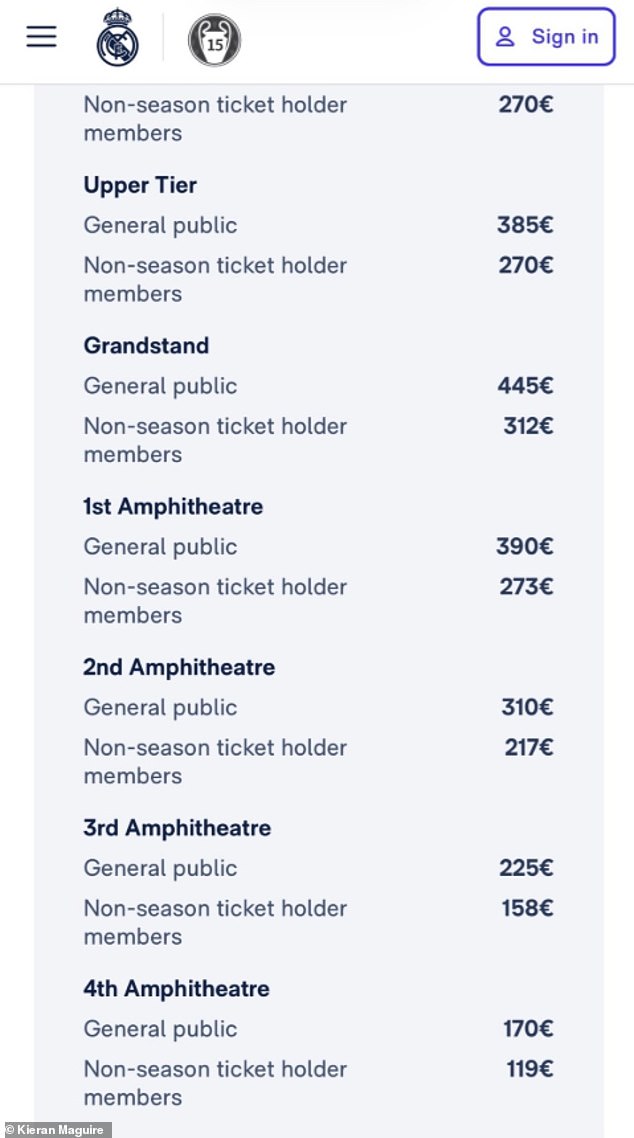The image size is (634, 1138).
Task: Select the 119€ 4th Amphitheatre members price
Action: coord(529,1069)
